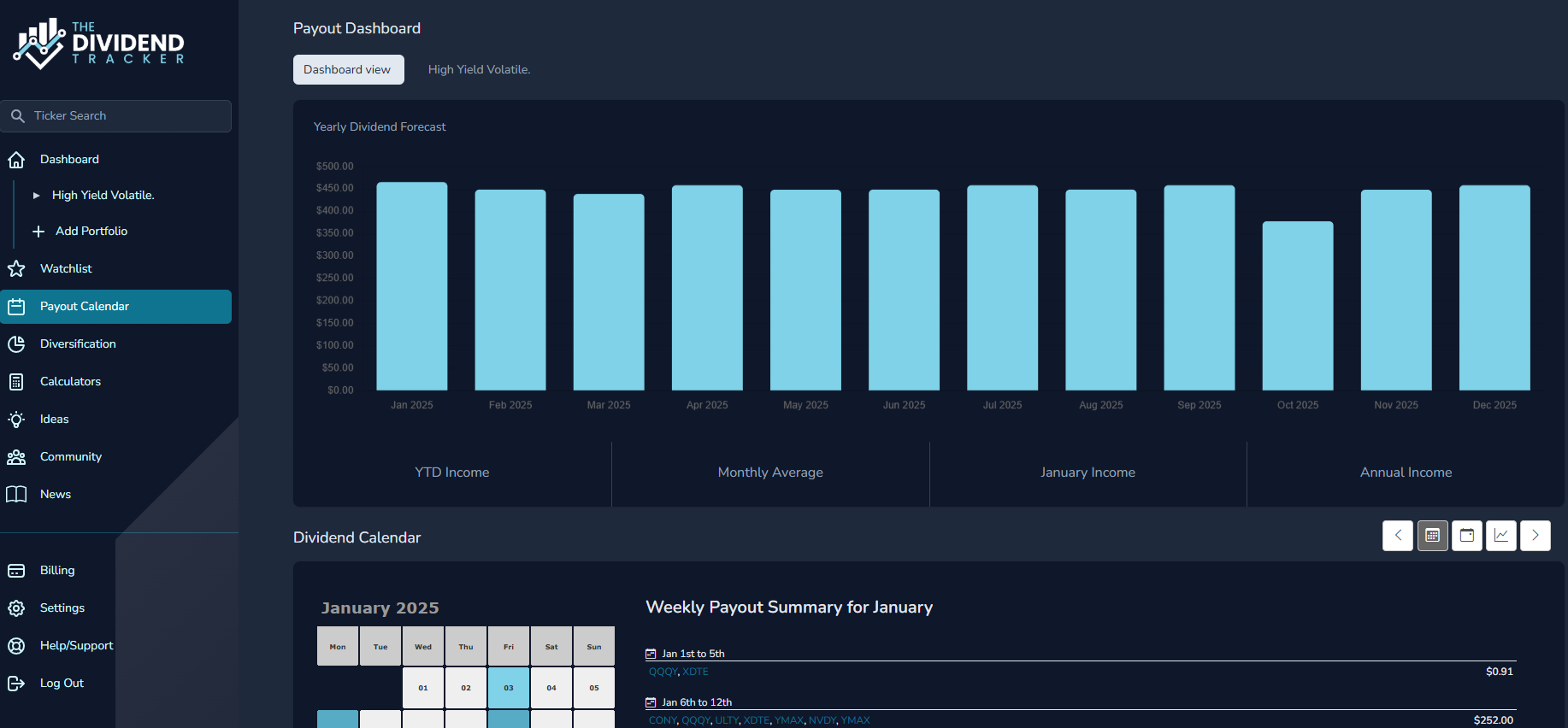Click the $252.00 weekly payout amount
Image resolution: width=1568 pixels, height=728 pixels.
tap(1494, 720)
